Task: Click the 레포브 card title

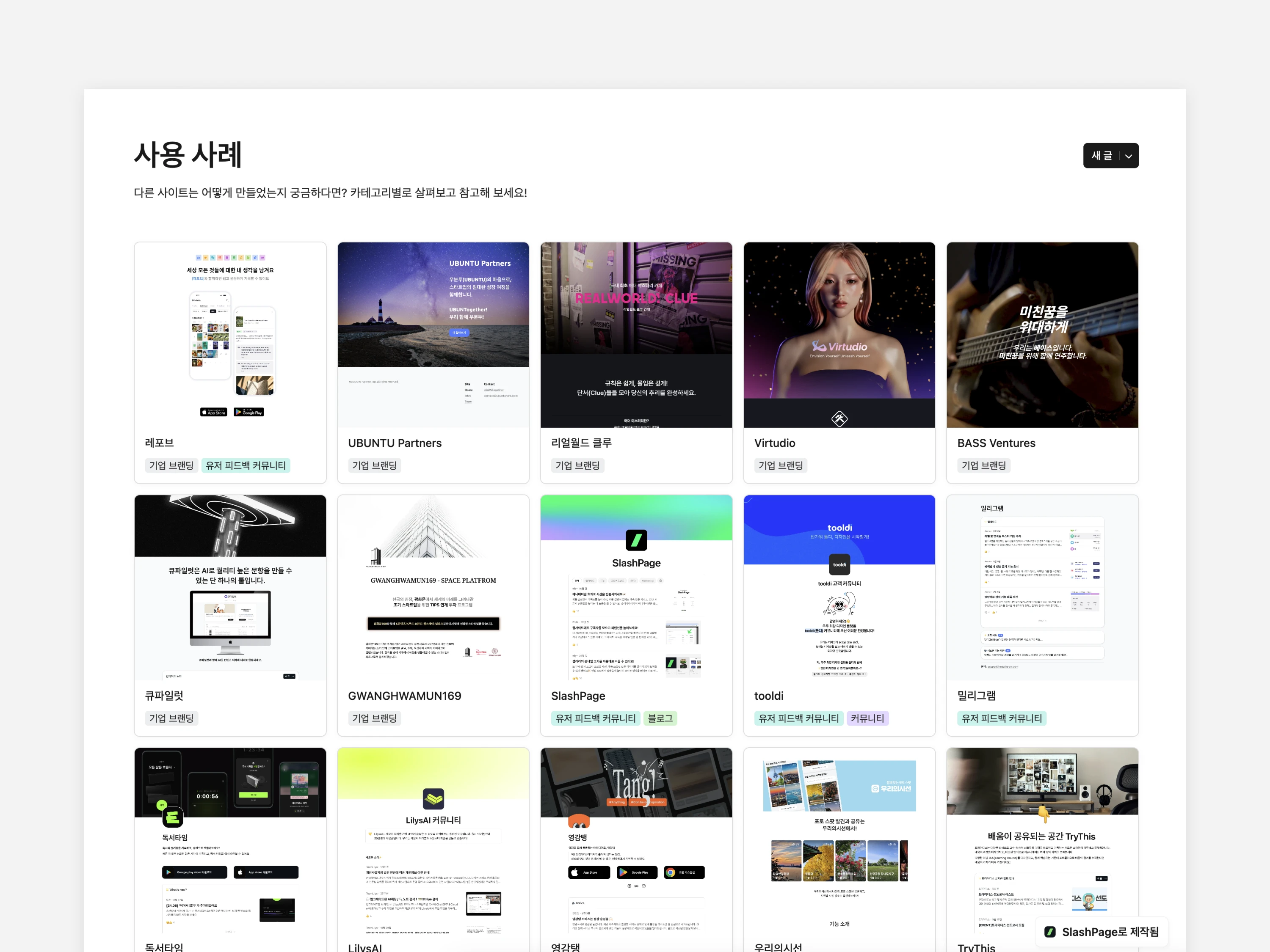Action: 159,443
